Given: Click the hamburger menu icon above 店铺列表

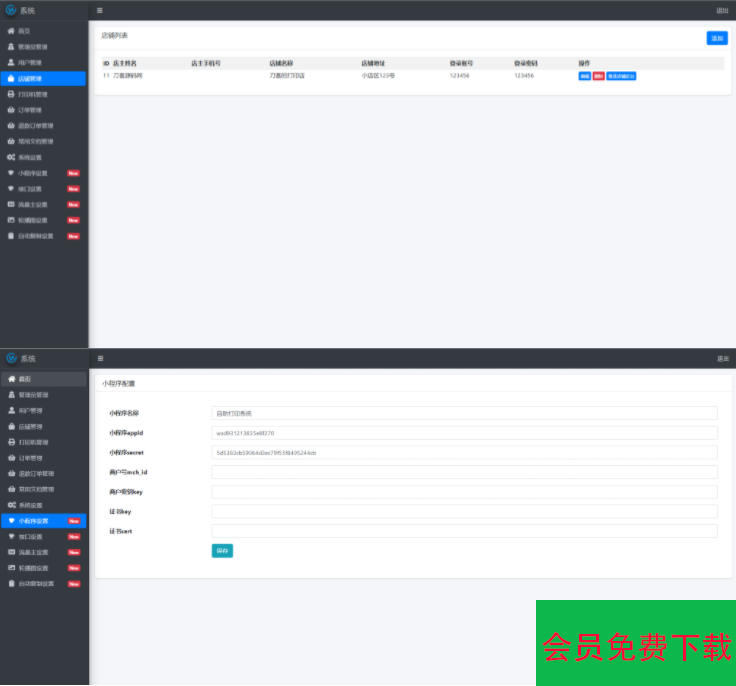Looking at the screenshot, I should coord(99,10).
